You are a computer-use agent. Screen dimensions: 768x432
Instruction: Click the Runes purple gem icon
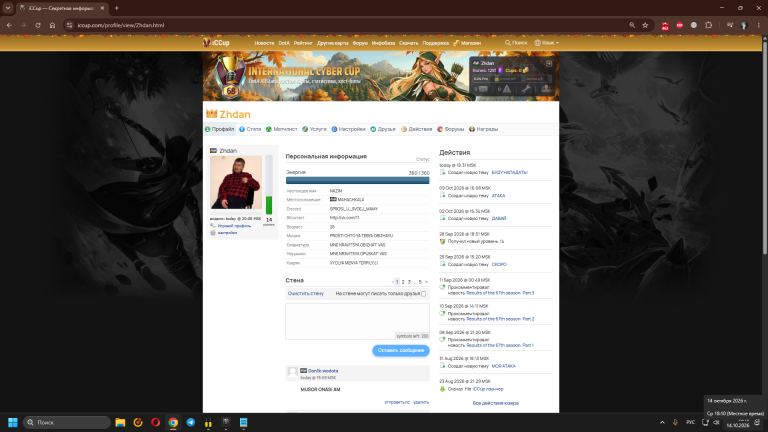tap(500, 71)
